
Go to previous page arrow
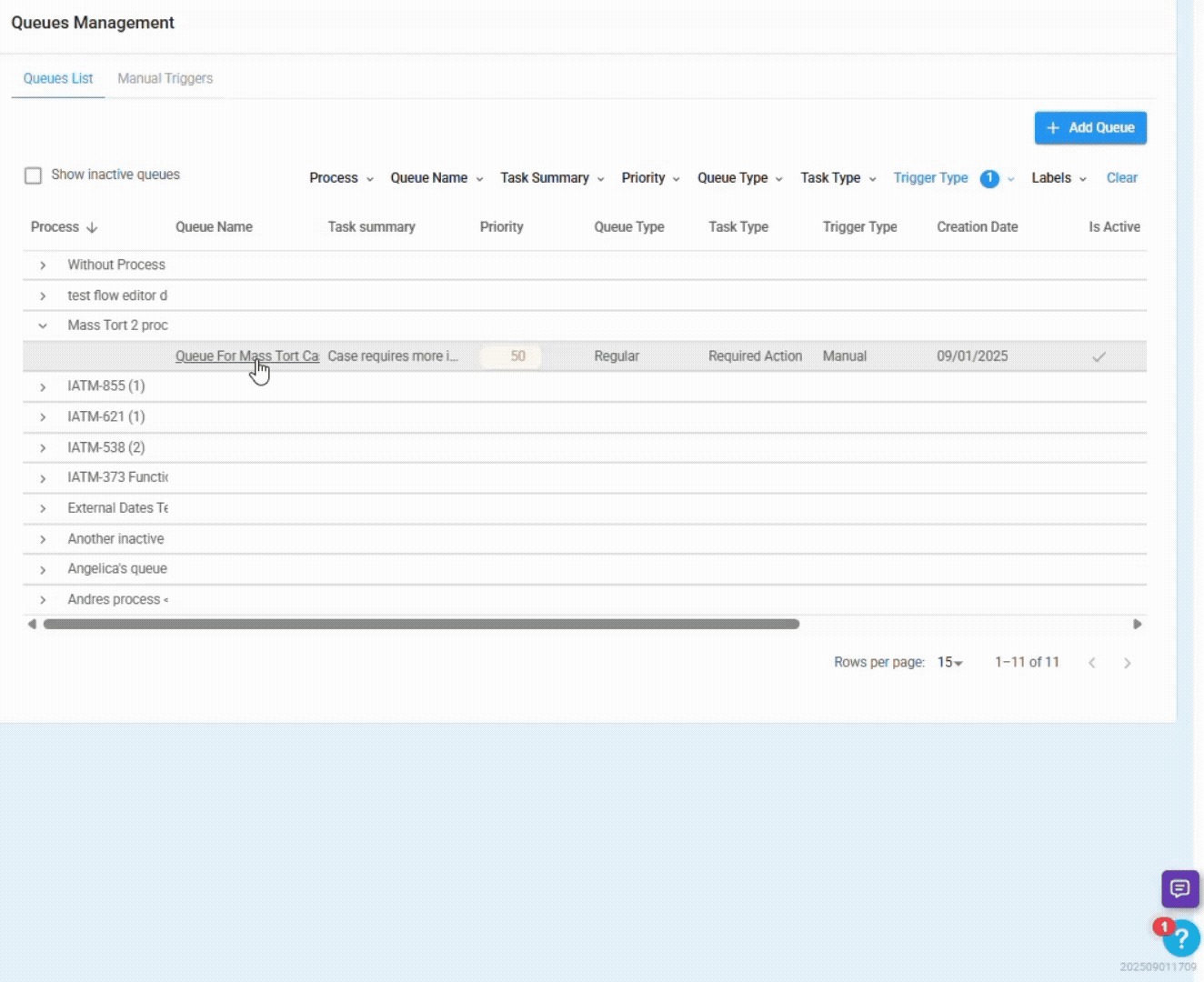[1092, 663]
